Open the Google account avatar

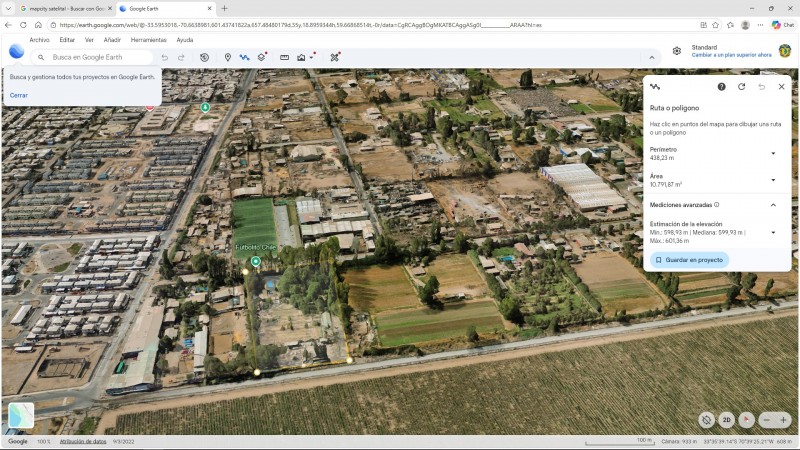tap(785, 51)
